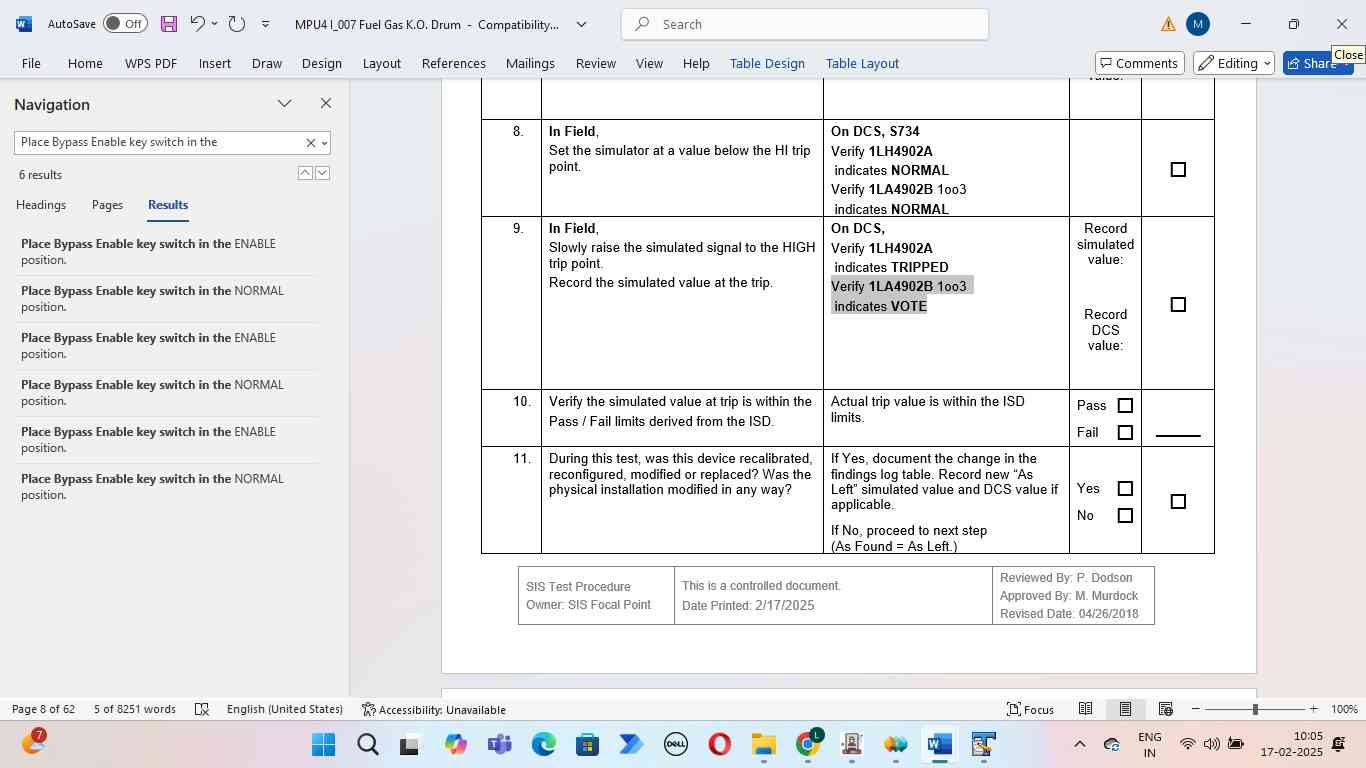Open the Table Design tab
Screen dimensions: 1366x768
point(767,63)
